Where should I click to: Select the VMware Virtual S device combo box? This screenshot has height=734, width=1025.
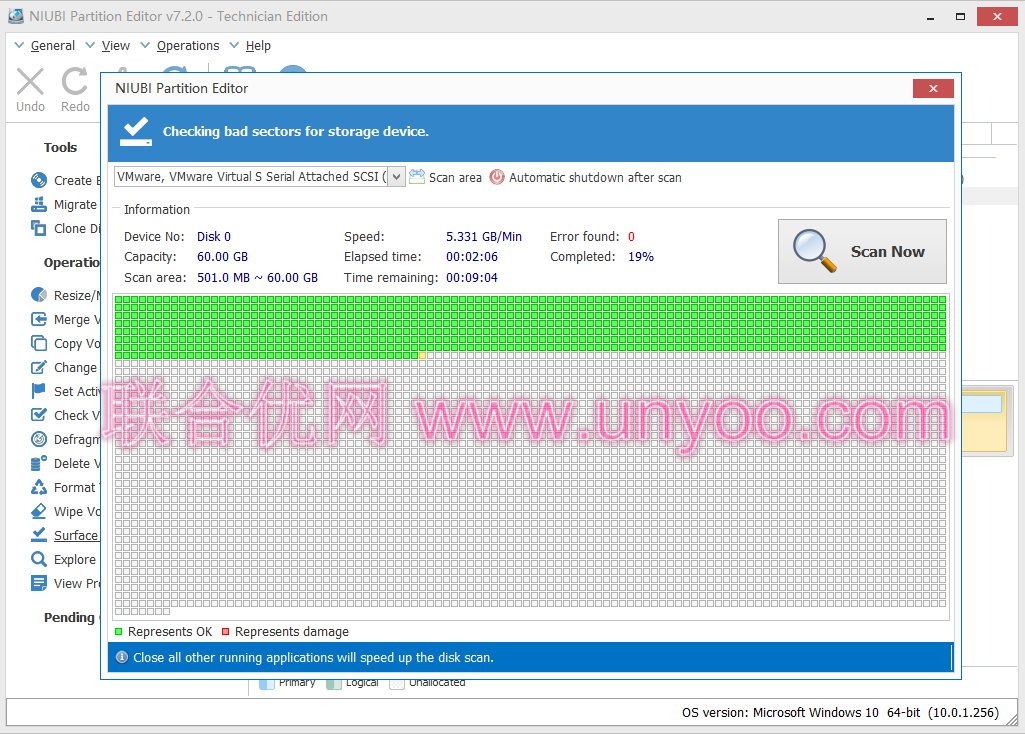[260, 176]
